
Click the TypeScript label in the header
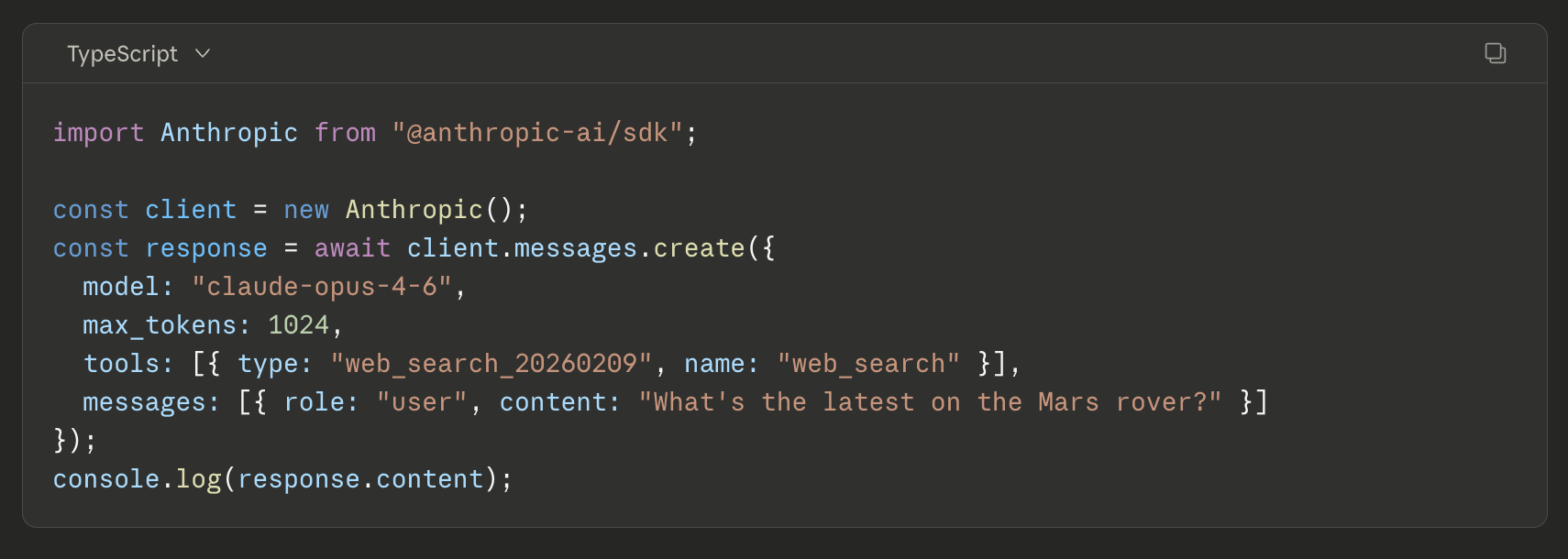point(122,53)
